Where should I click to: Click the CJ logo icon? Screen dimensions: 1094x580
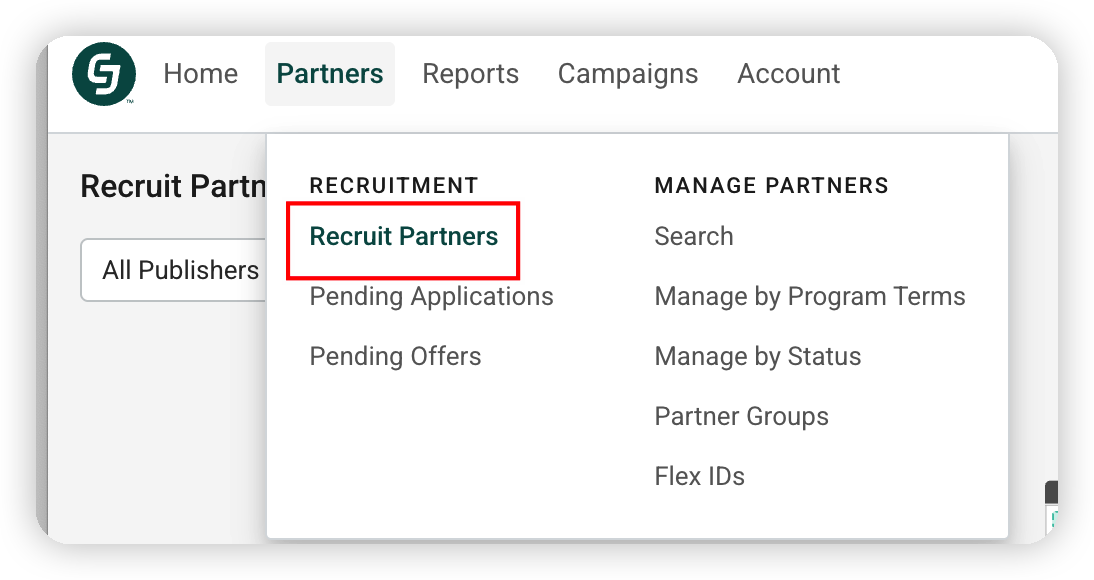tap(103, 74)
